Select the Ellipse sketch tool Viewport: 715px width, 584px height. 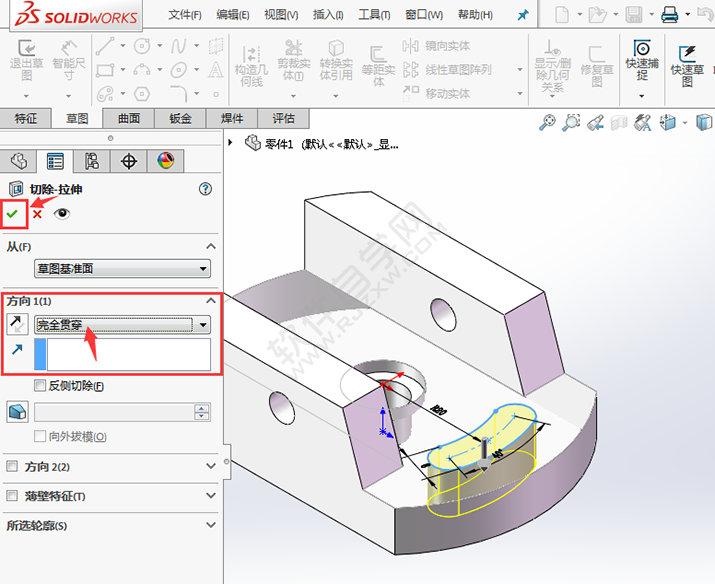pos(178,70)
